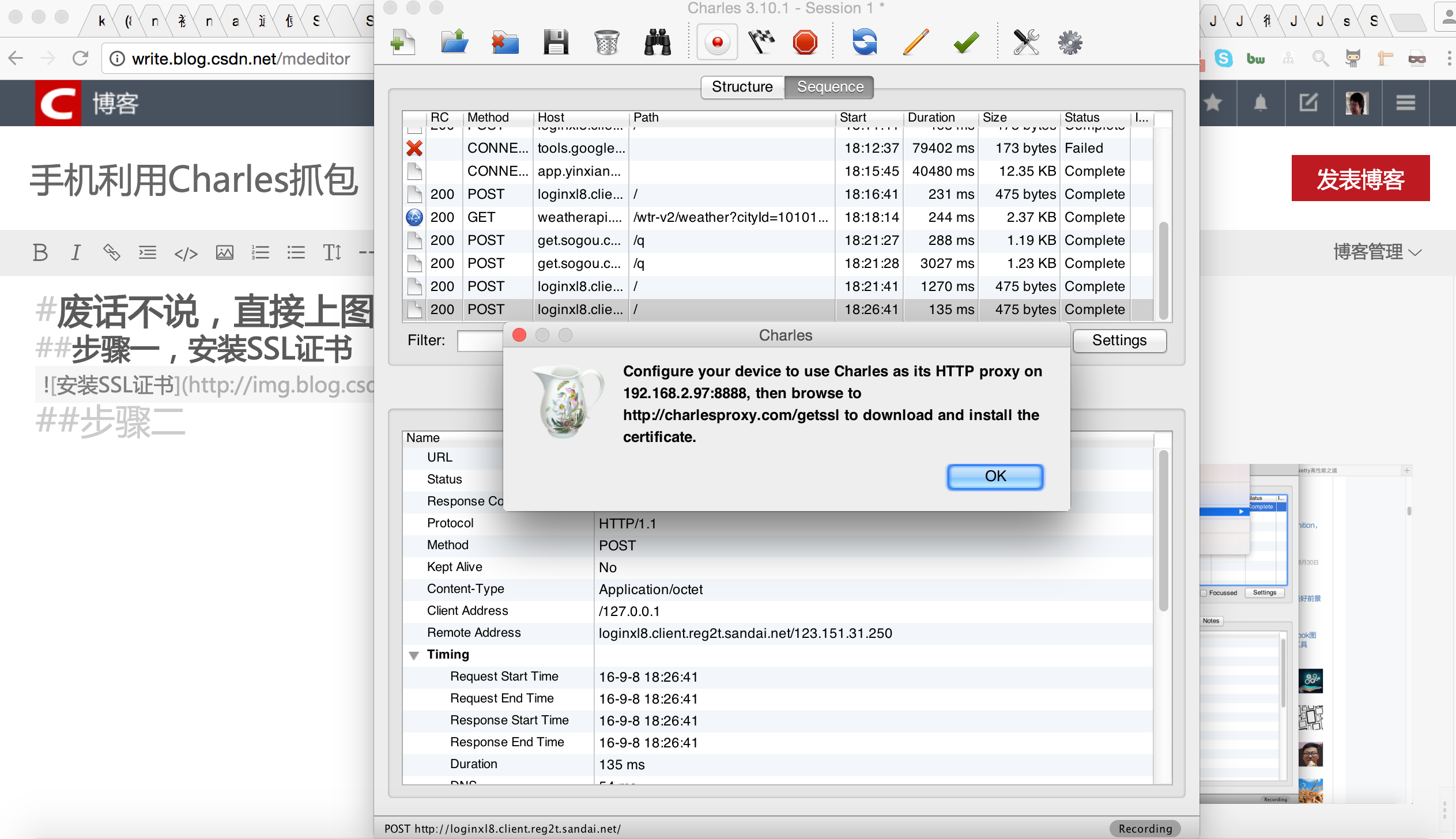Image resolution: width=1456 pixels, height=839 pixels.
Task: Insert a numbered list in the editor
Action: click(x=261, y=252)
